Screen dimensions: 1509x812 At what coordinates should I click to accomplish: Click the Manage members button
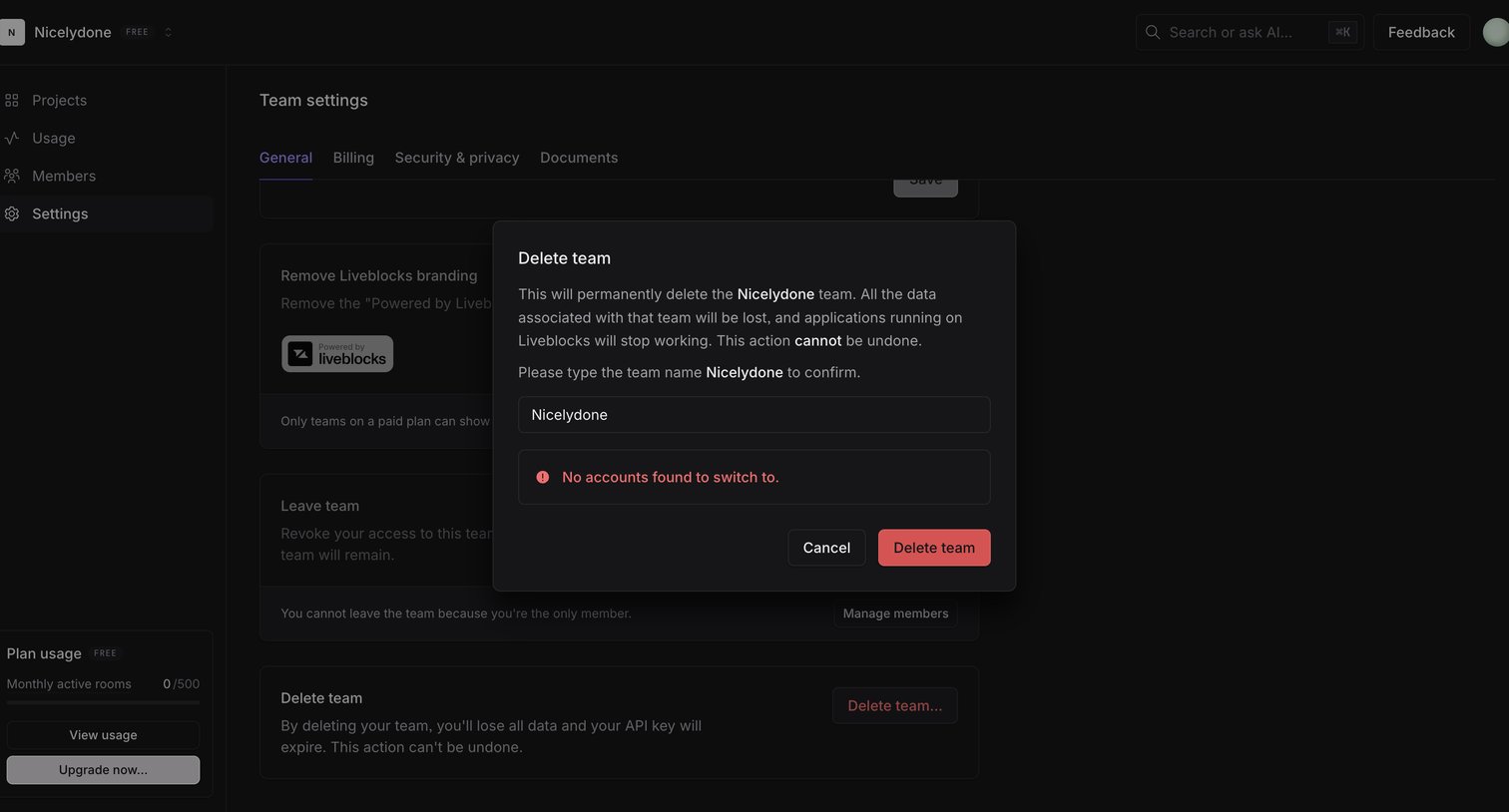[x=895, y=613]
